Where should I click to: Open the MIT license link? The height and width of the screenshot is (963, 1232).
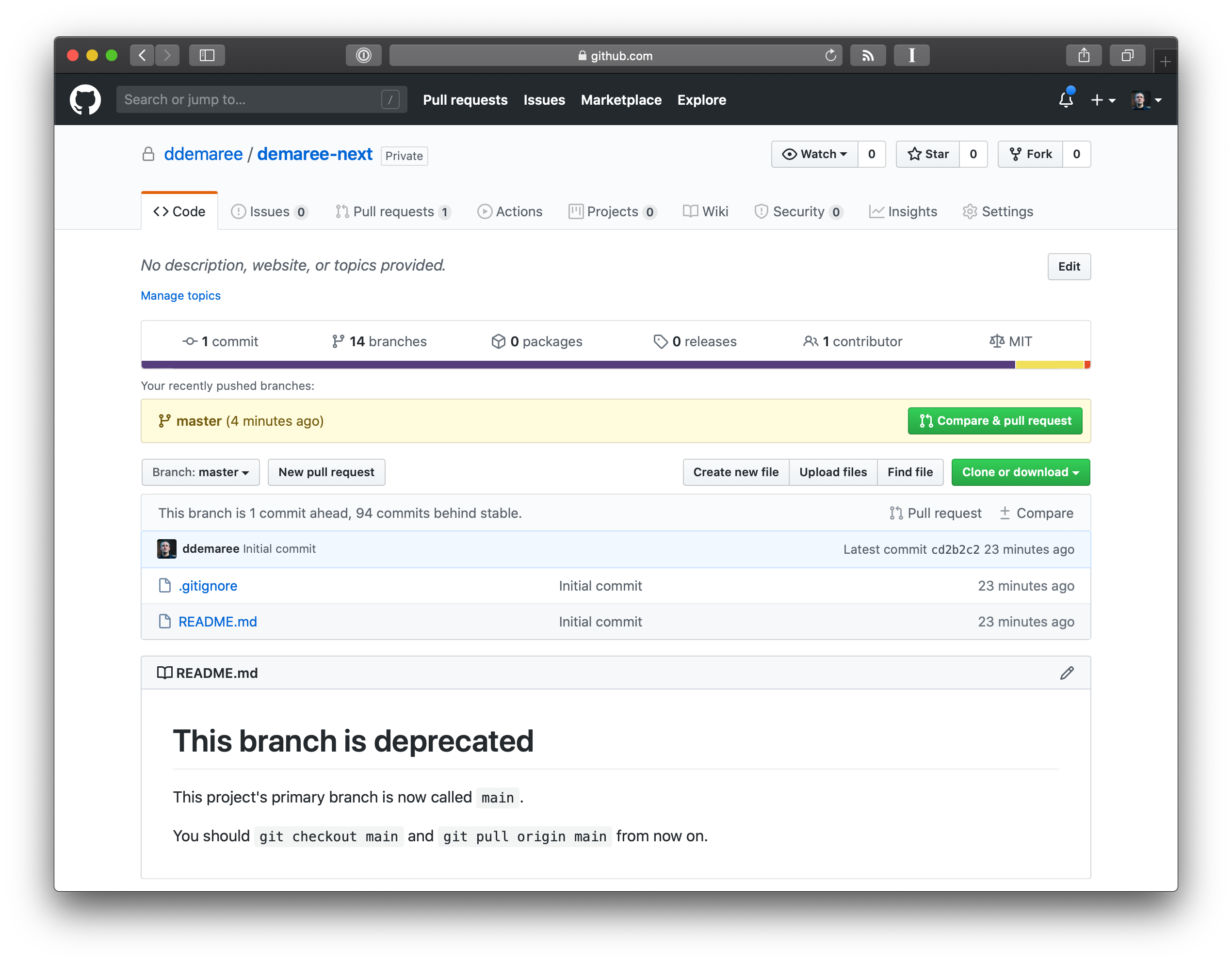1011,341
